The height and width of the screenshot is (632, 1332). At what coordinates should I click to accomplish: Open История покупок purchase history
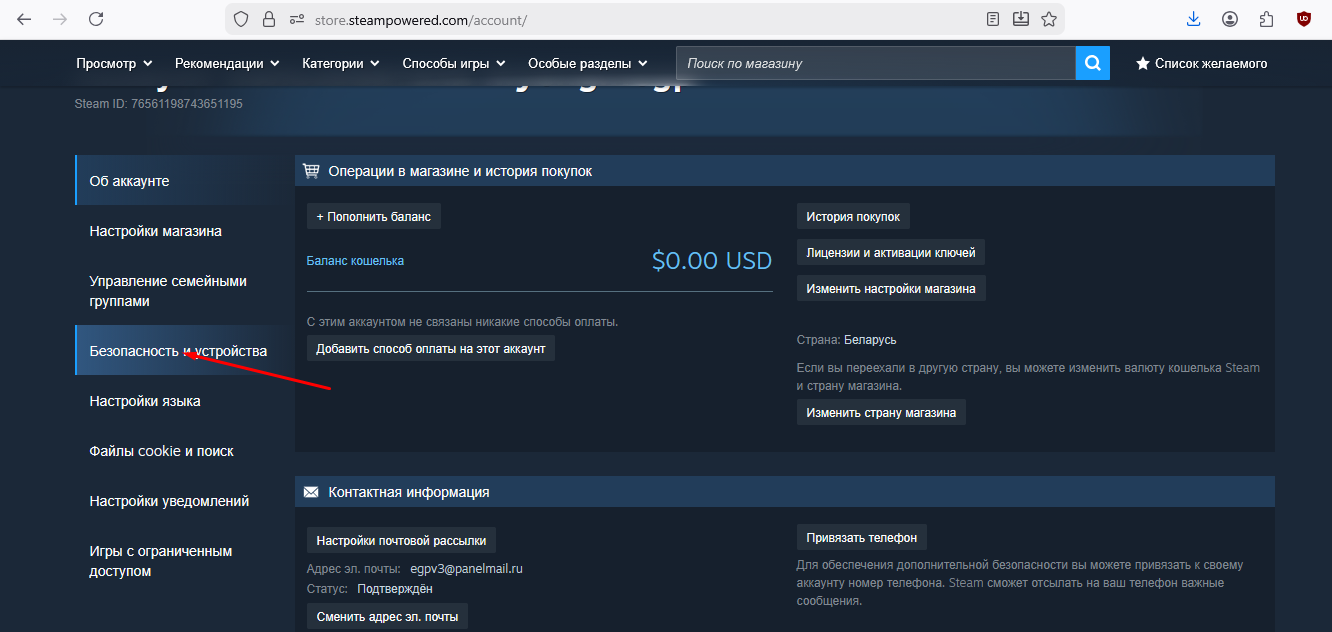click(x=853, y=216)
